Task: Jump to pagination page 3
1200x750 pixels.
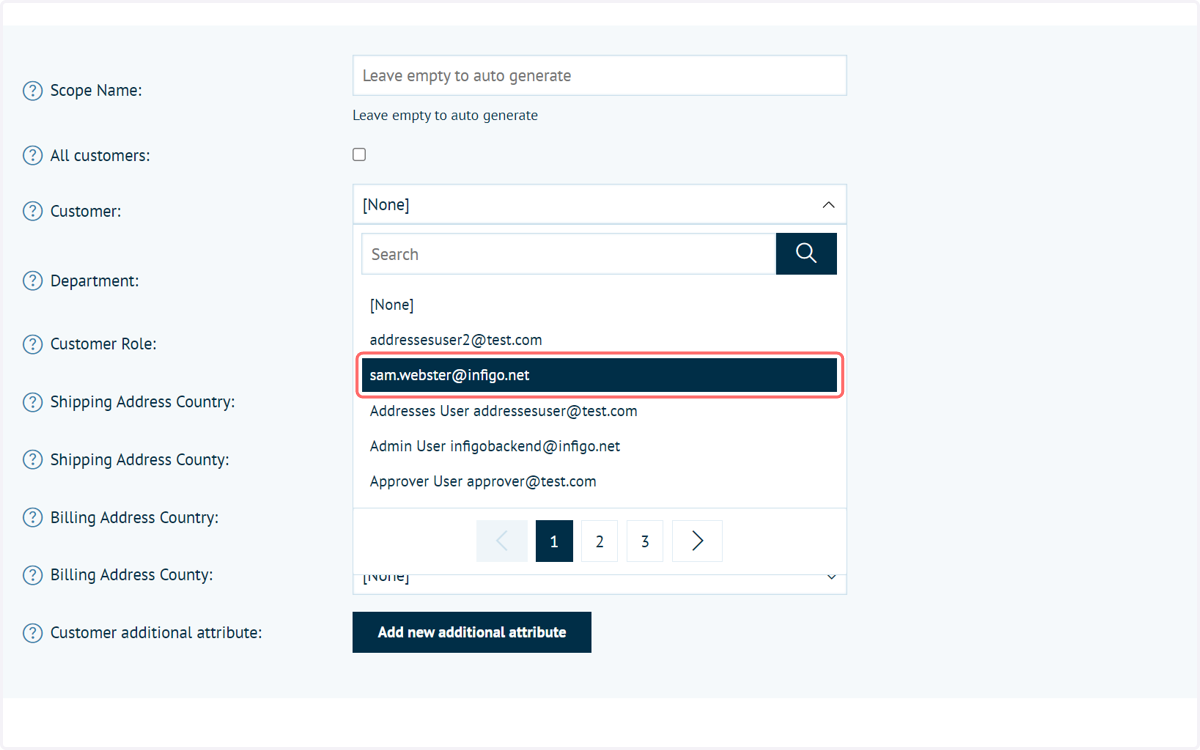Action: click(645, 541)
